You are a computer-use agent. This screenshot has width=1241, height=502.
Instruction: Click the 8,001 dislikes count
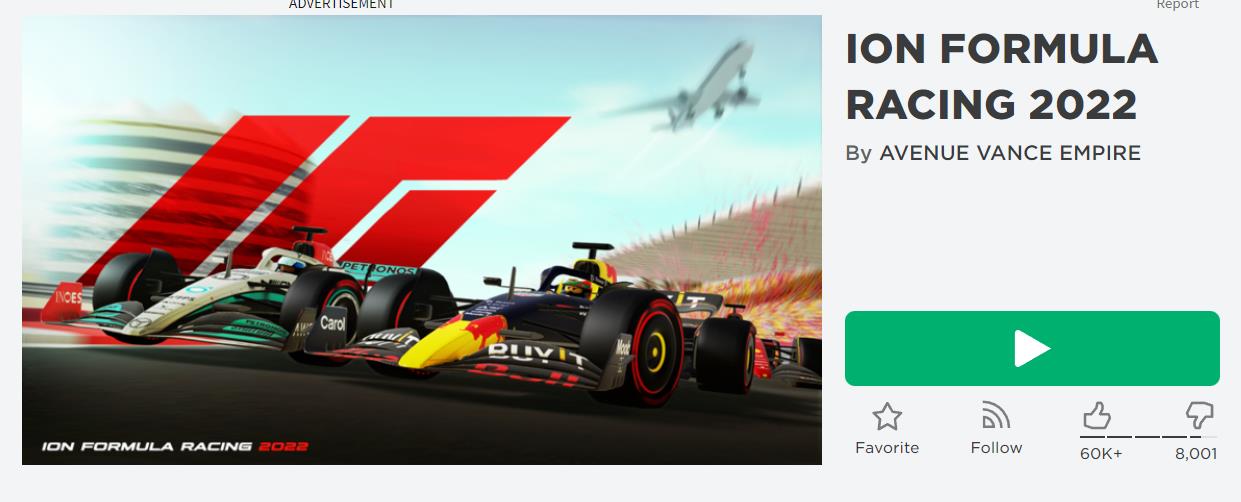click(1196, 454)
